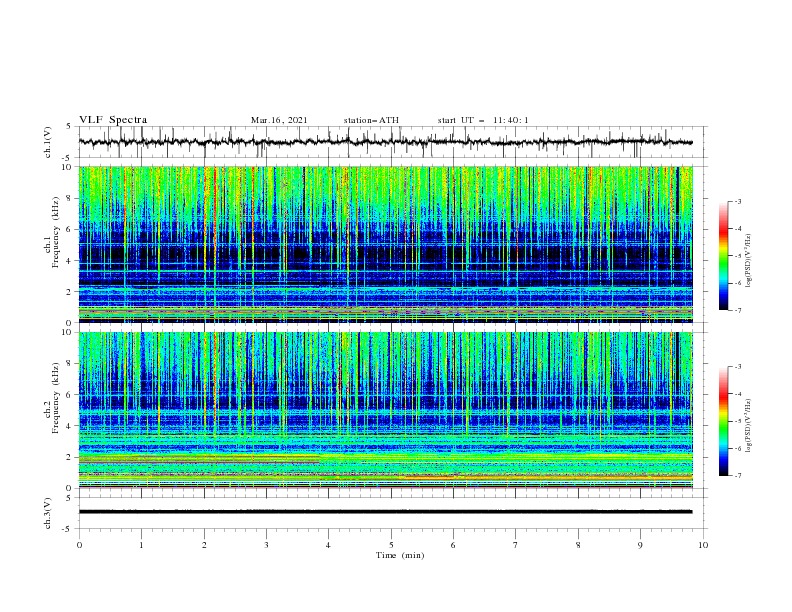The height and width of the screenshot is (612, 792).
Task: Click the ch.1 "Frequency (kHz)" axis label
Action: click(56, 233)
